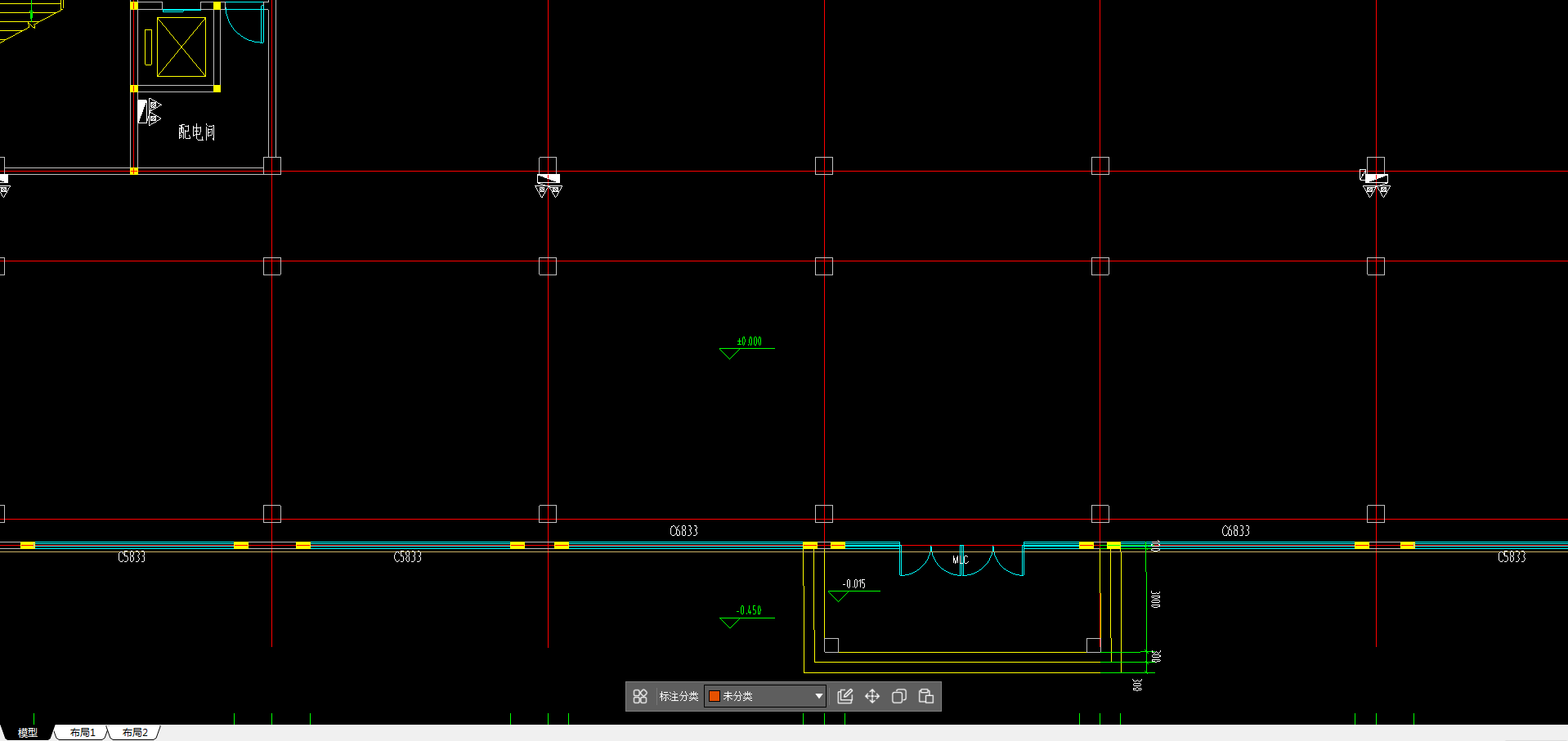Image resolution: width=1568 pixels, height=741 pixels.
Task: Click the copy annotation icon
Action: [x=899, y=696]
